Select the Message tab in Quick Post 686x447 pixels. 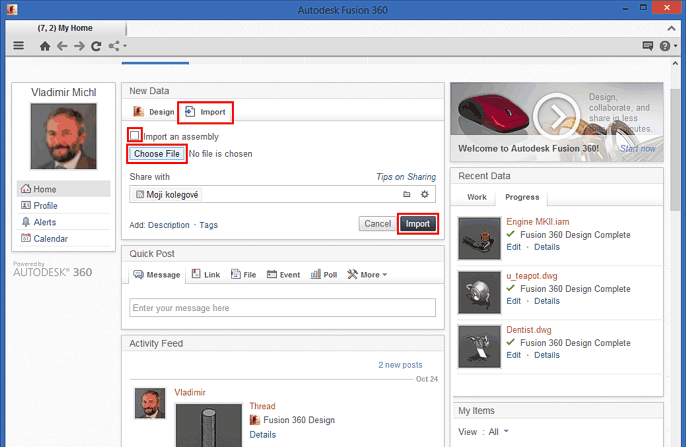(157, 275)
